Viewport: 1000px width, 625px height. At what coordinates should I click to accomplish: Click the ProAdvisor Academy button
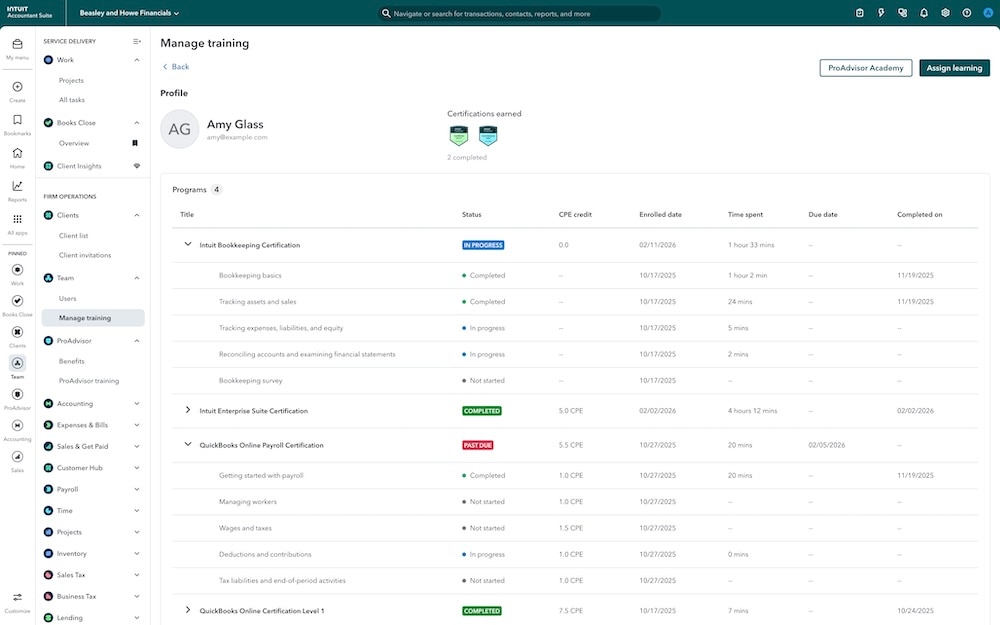point(865,68)
